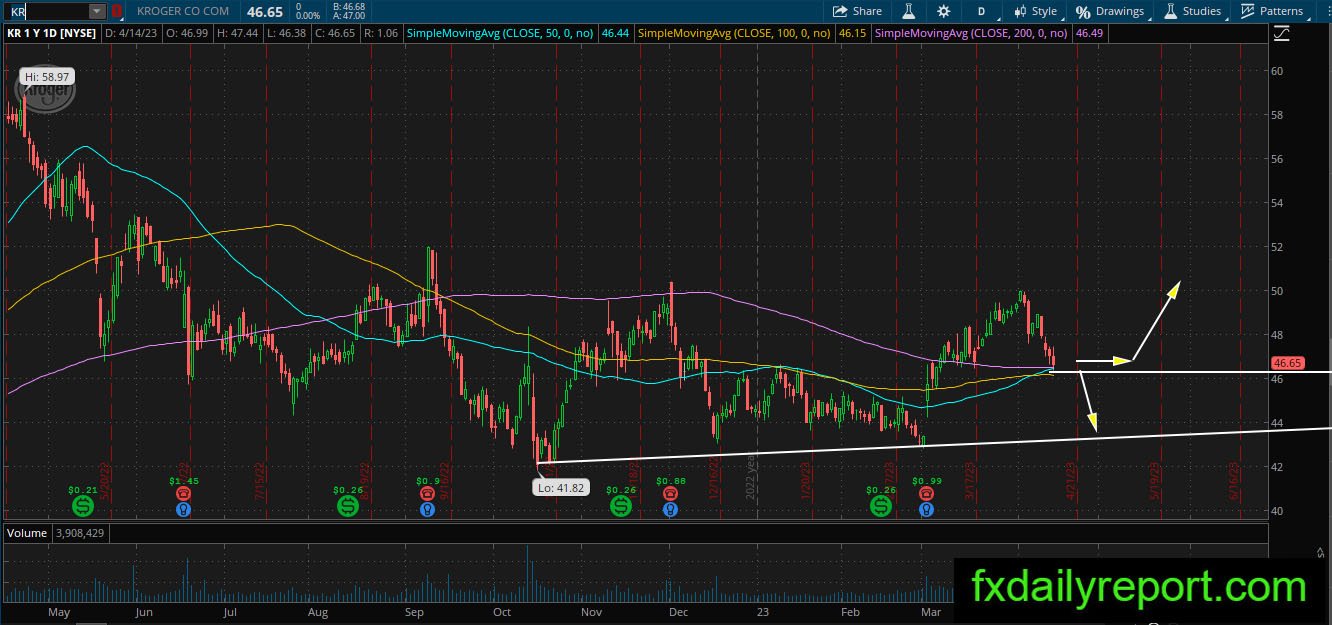Open chart settings with the gear icon
The height and width of the screenshot is (625, 1332).
[944, 11]
